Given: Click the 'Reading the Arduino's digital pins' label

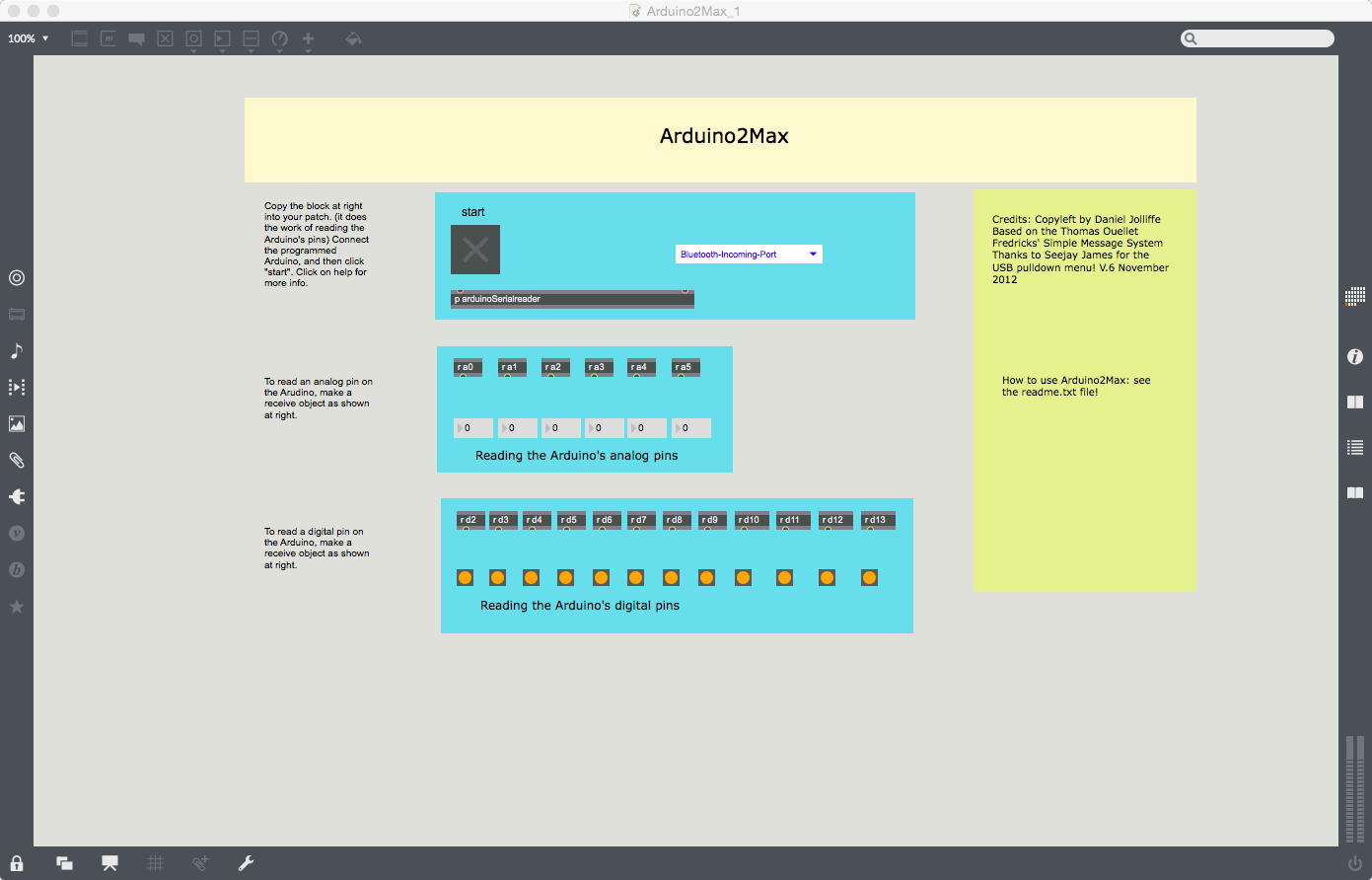Looking at the screenshot, I should 580,606.
